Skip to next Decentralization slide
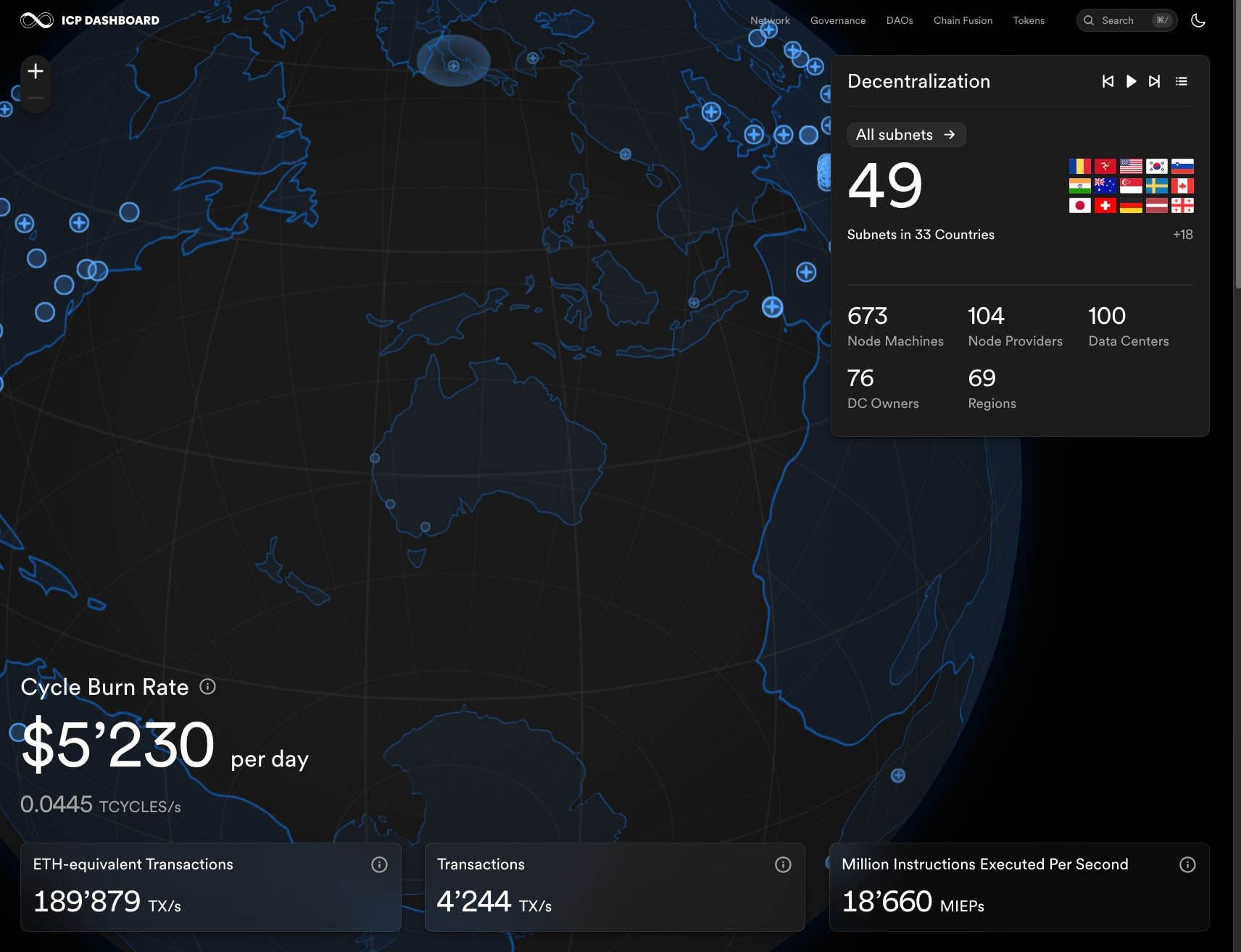Screen dimensions: 1241x952 click(1154, 81)
